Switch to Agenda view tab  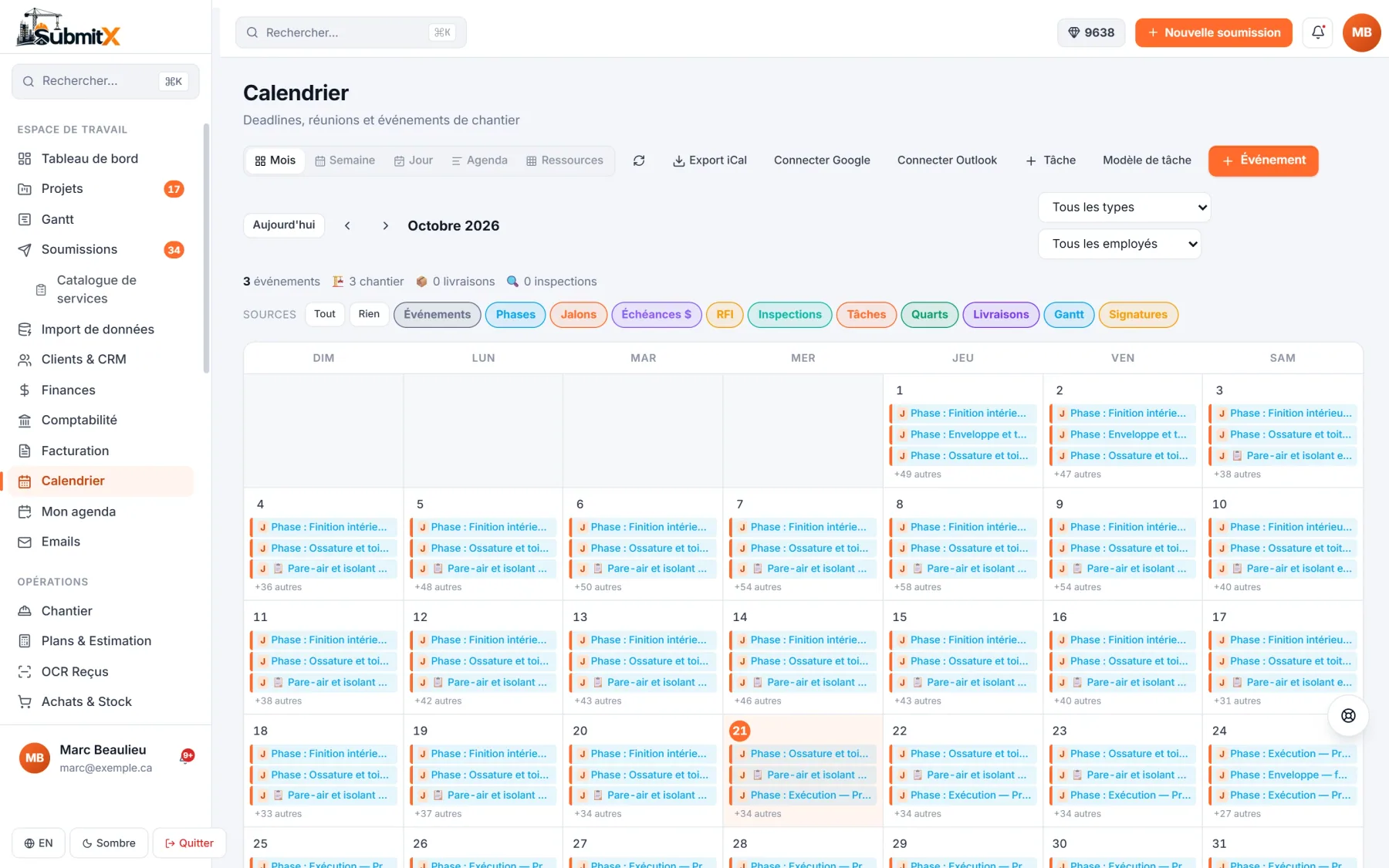click(479, 160)
